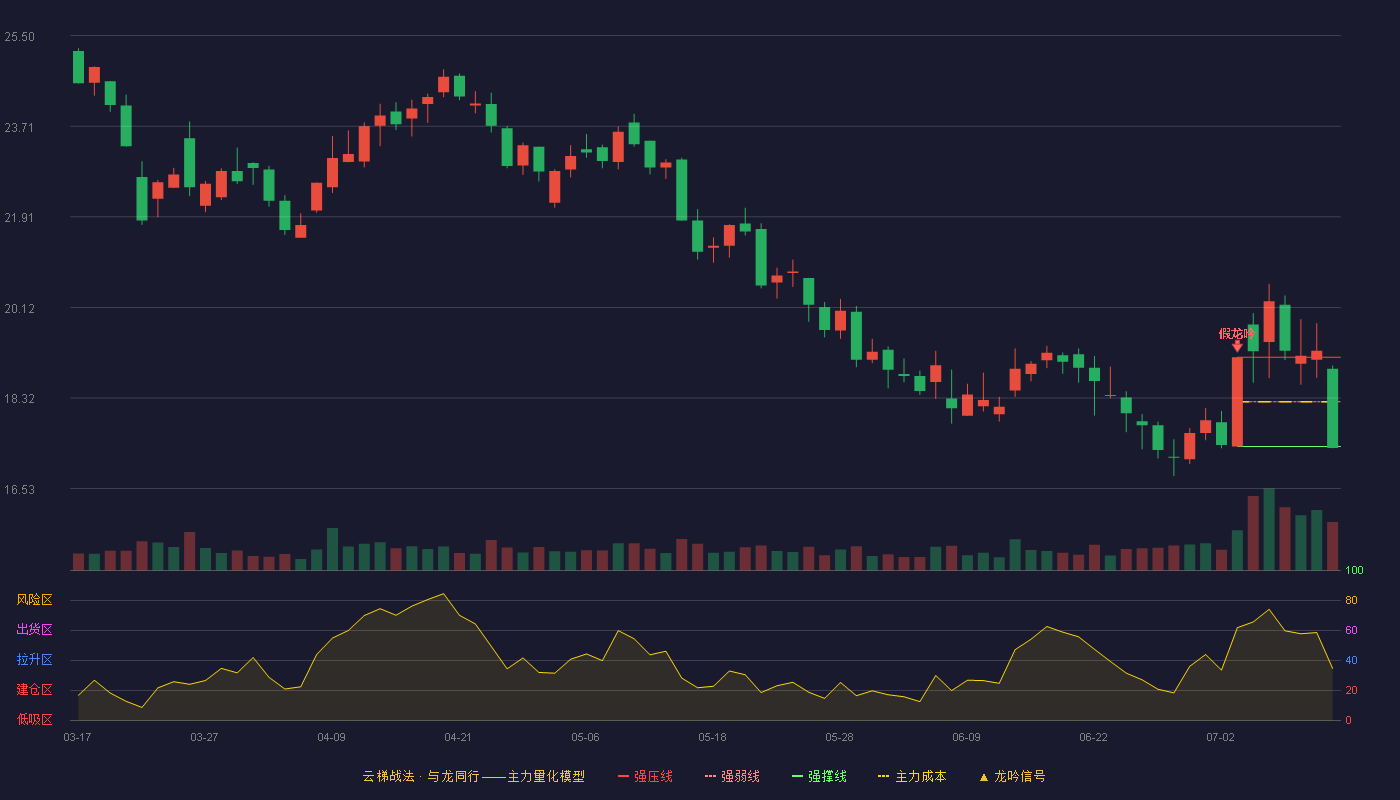1400x800 pixels.
Task: Click the 04-09 date label
Action: pyautogui.click(x=331, y=737)
